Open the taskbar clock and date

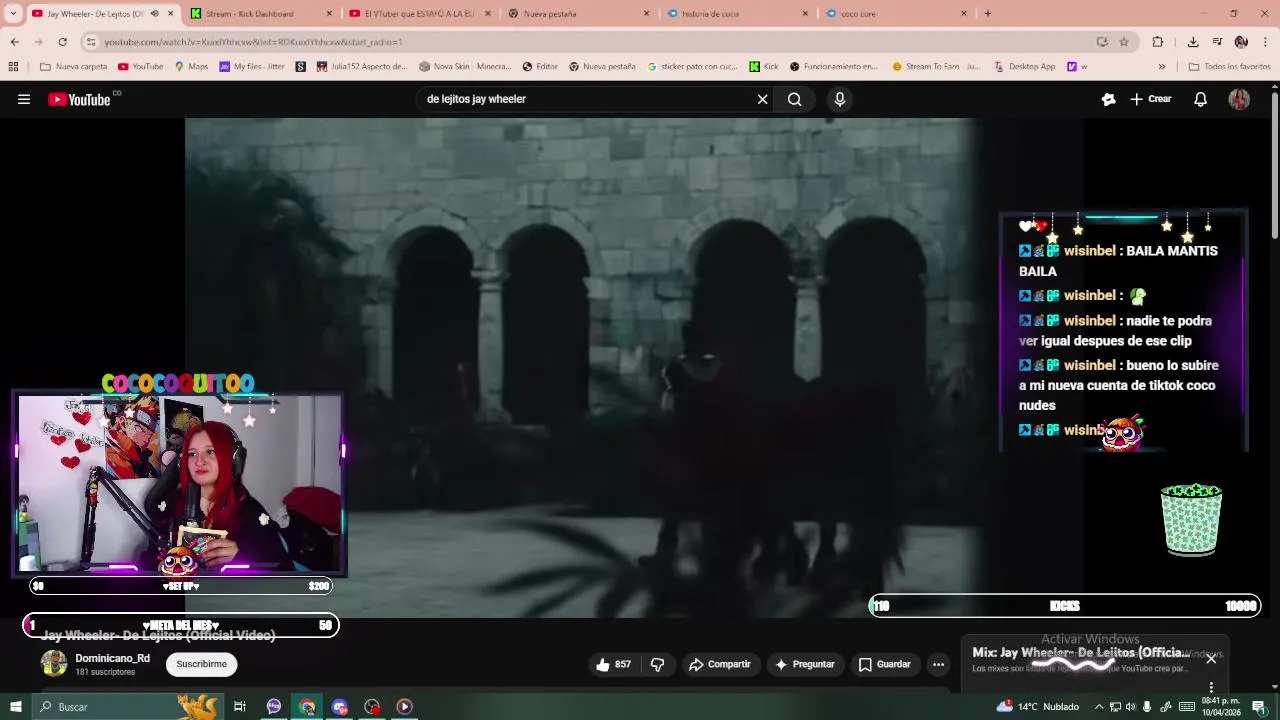[x=1221, y=707]
